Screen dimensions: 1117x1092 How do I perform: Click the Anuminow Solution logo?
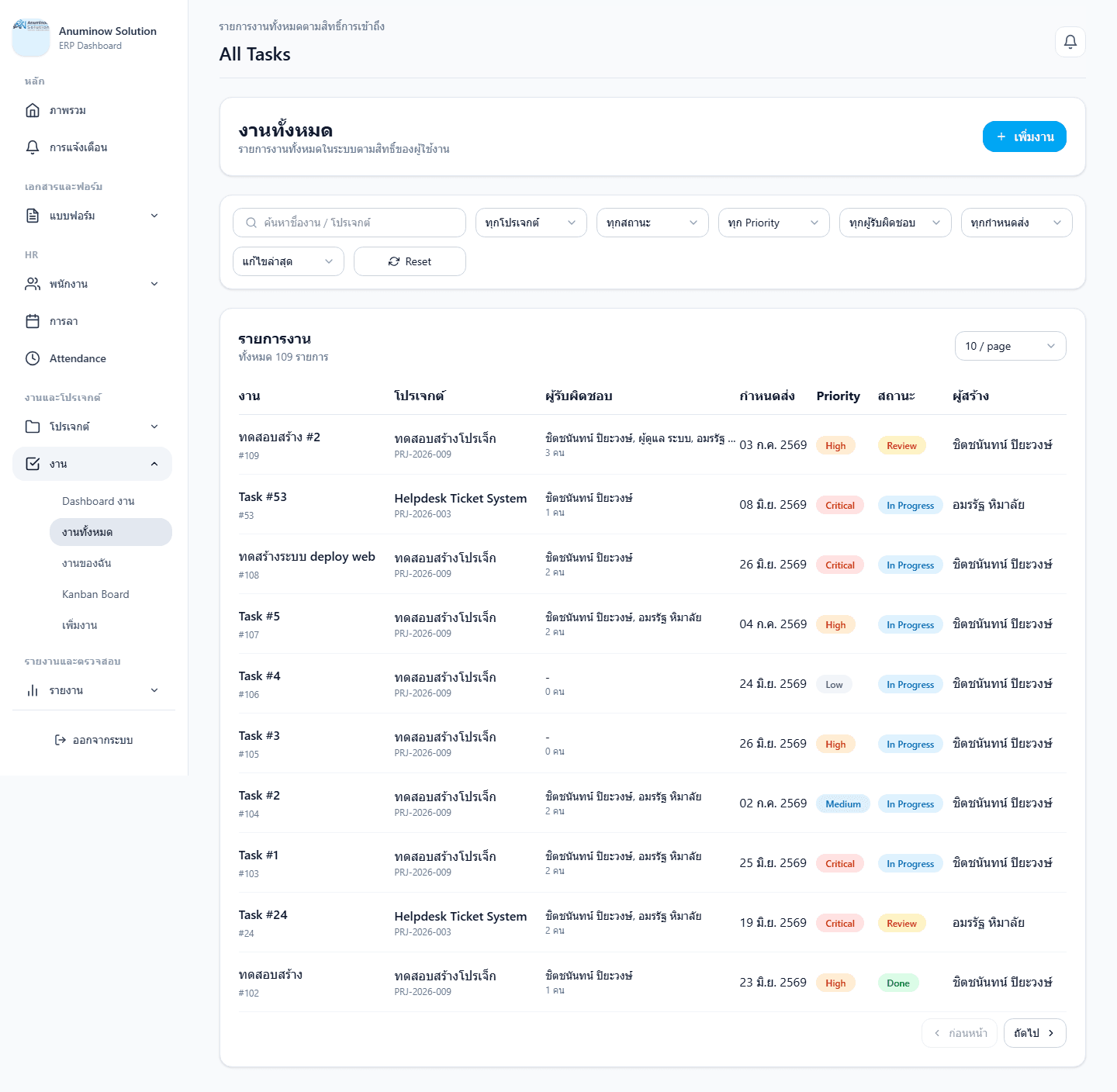pos(31,38)
